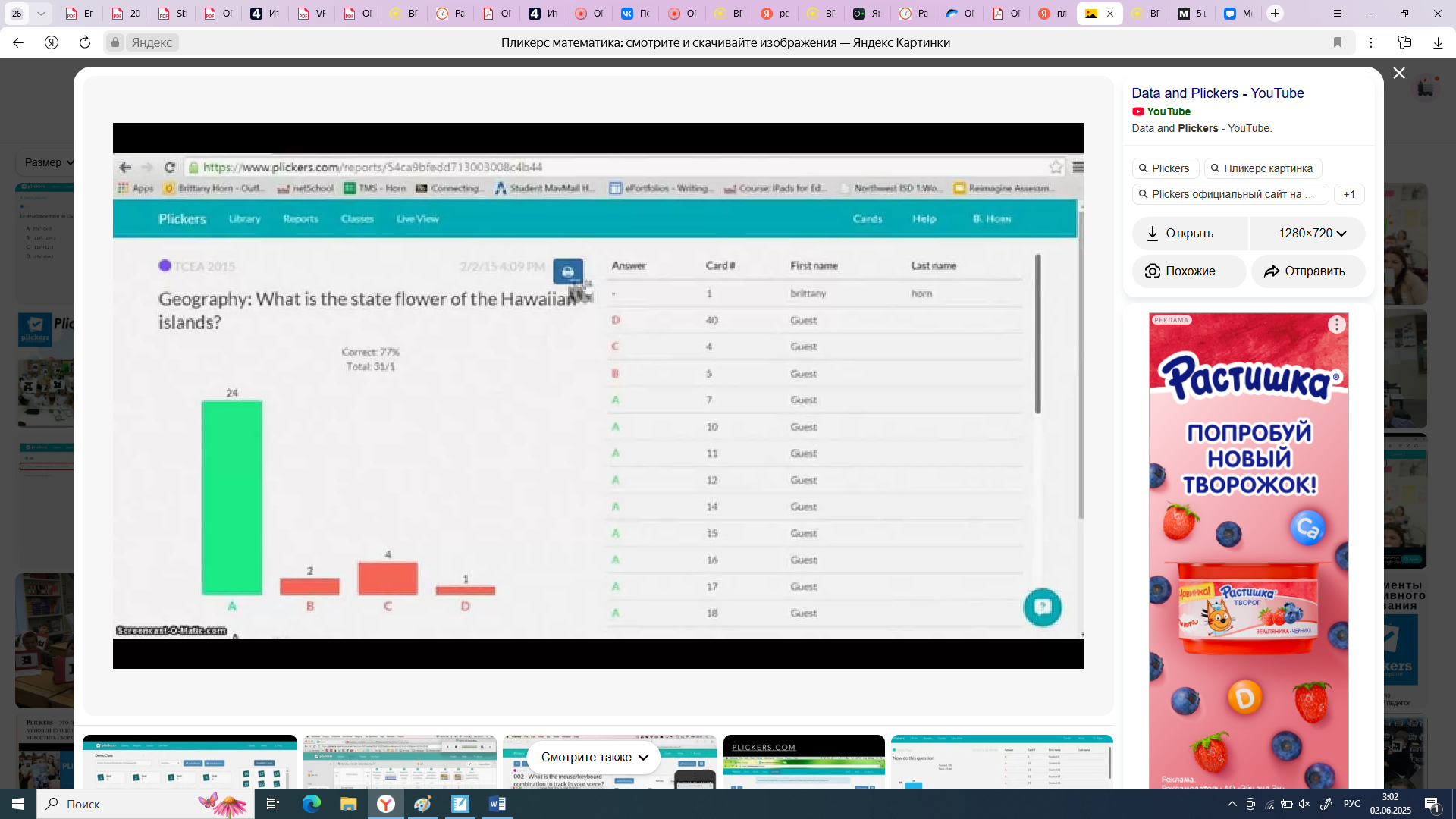Open the browser hamburger menu

[x=1338, y=14]
